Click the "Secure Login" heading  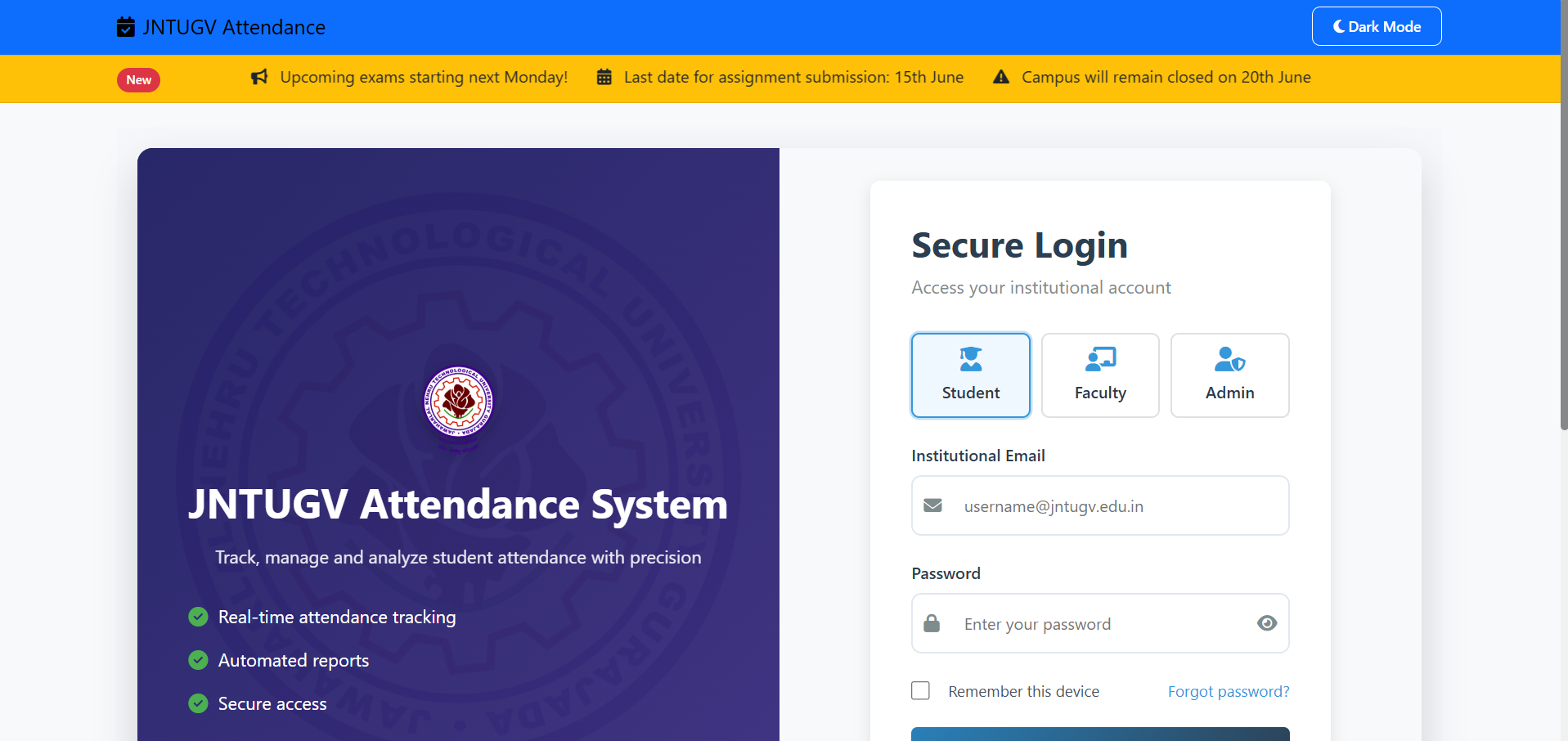click(x=1020, y=245)
